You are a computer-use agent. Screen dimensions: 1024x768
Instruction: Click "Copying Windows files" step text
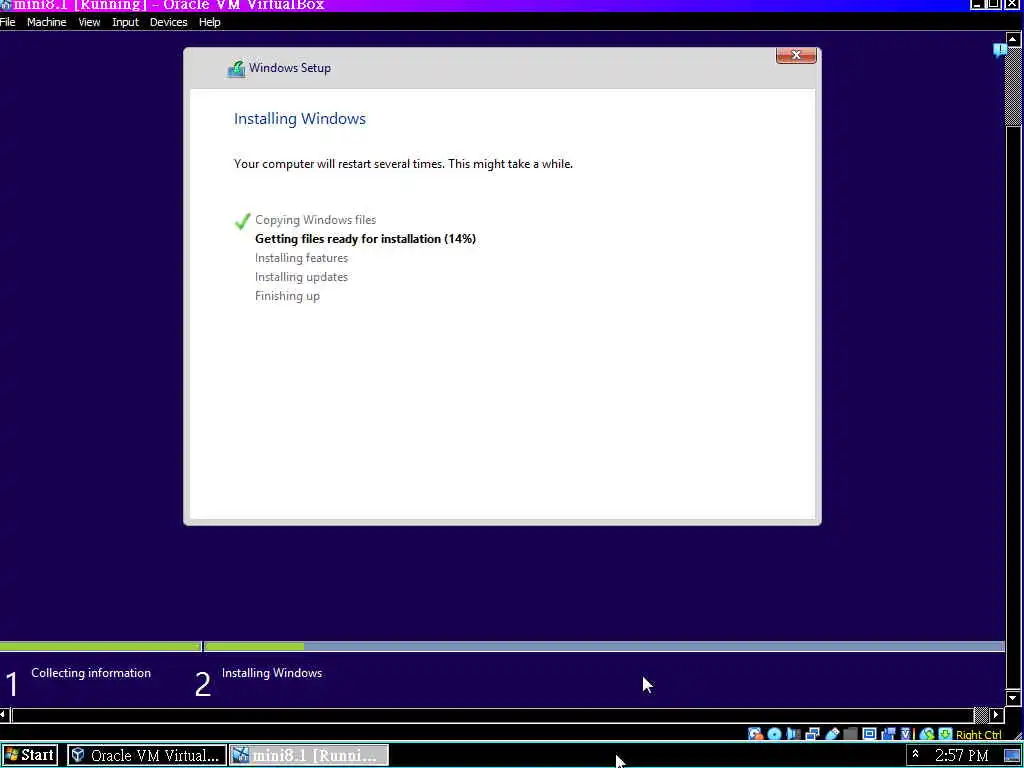pos(315,220)
